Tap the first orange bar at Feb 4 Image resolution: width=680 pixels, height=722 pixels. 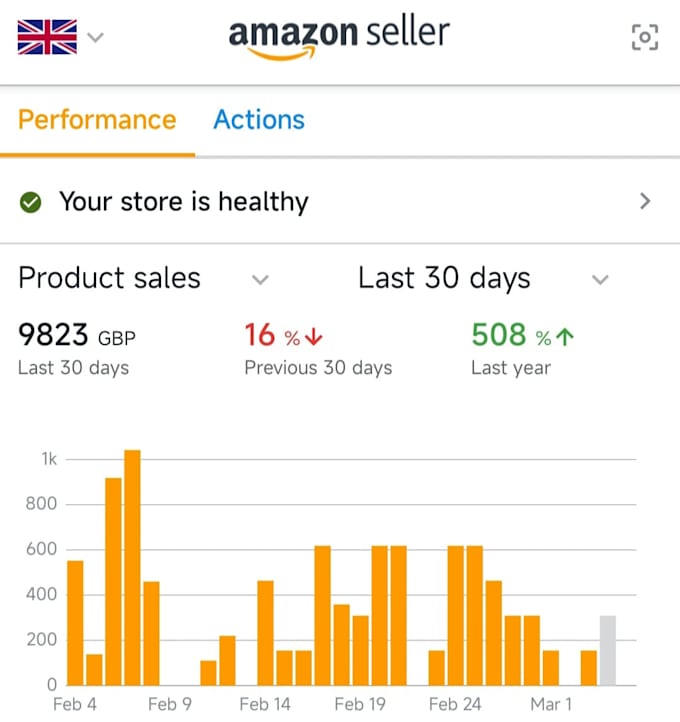point(76,623)
